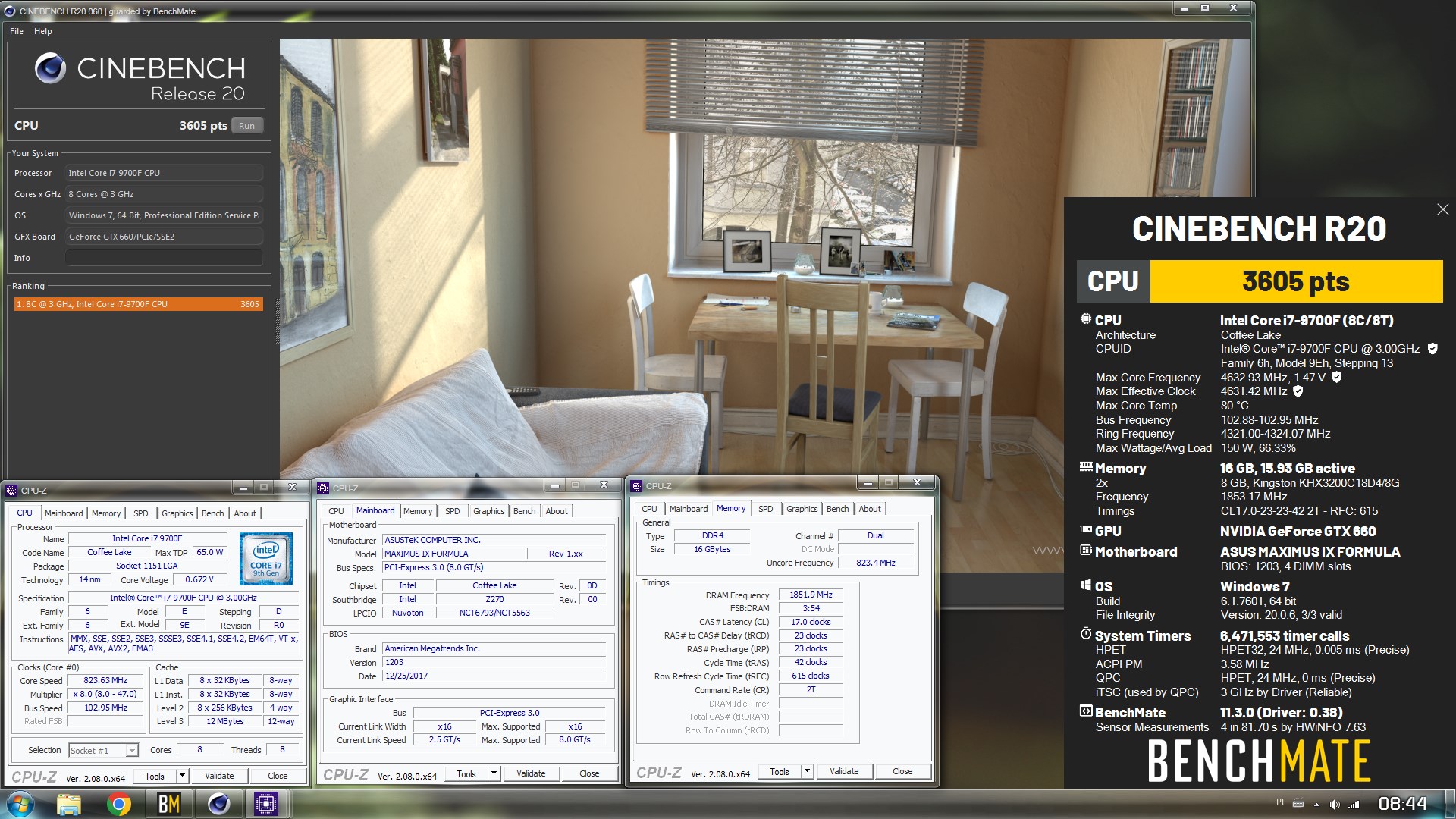Open SPD tab in CPU window
This screenshot has width=1456, height=819.
[141, 513]
